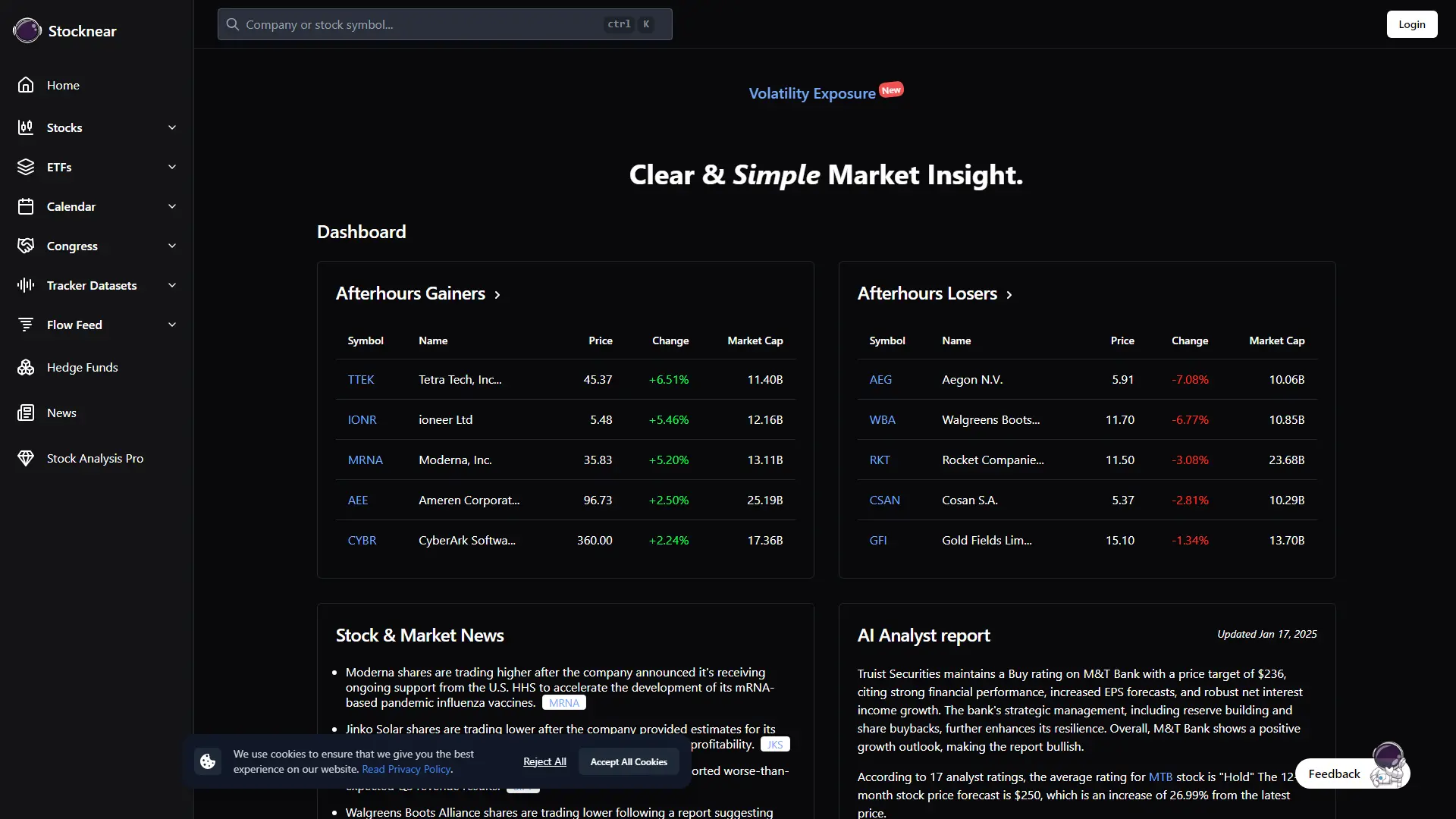Click the Tracker Datasets icon
The height and width of the screenshot is (819, 1456).
(x=25, y=285)
